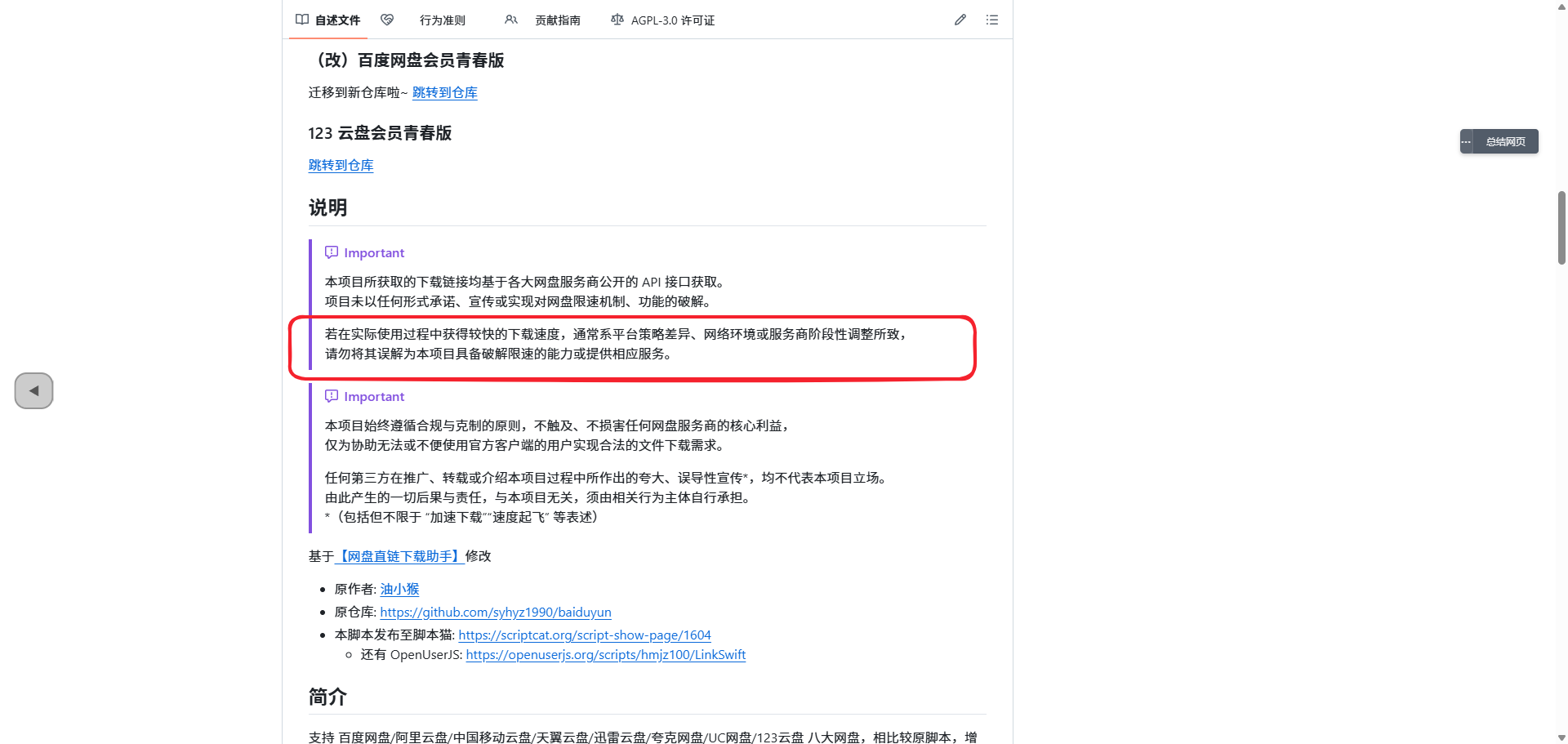Open the OpenUserJS LinkSwift link
1568x744 pixels.
605,654
